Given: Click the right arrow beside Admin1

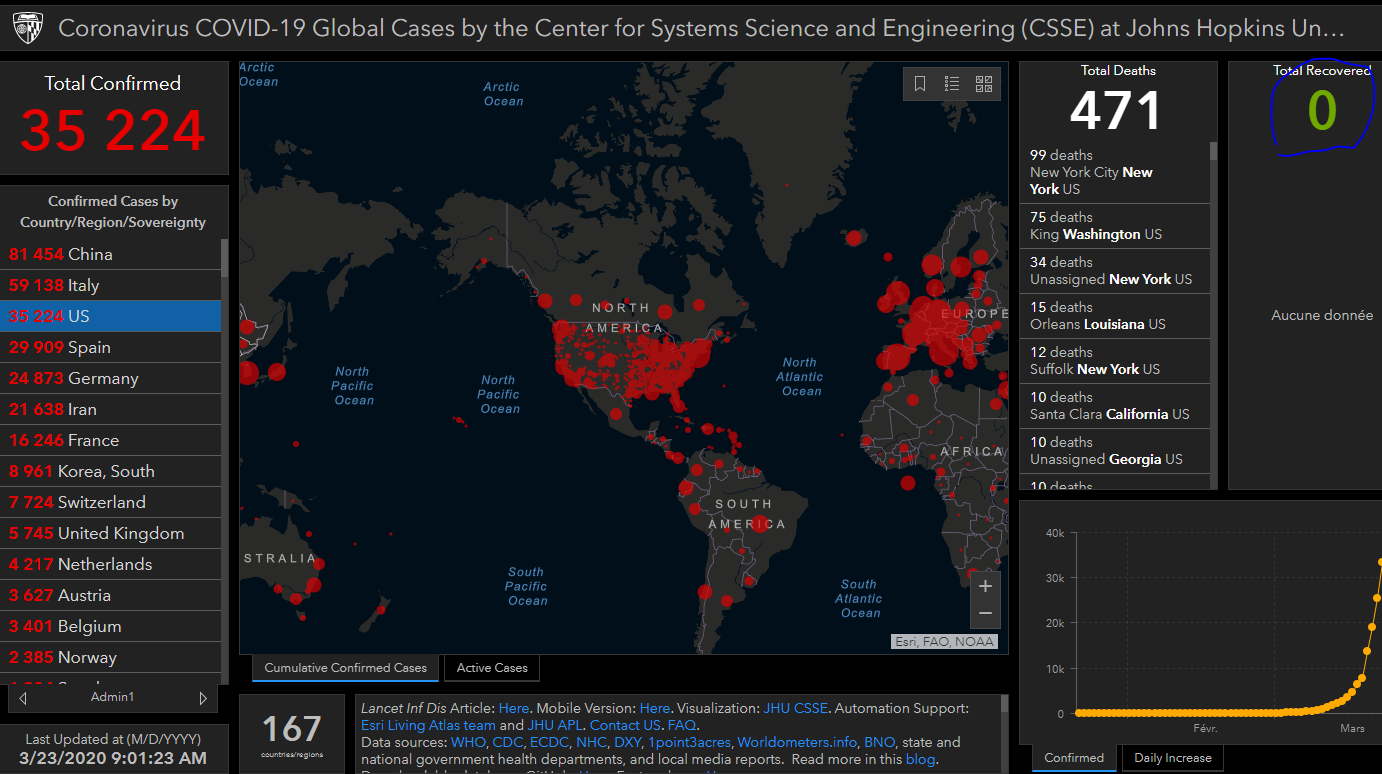Looking at the screenshot, I should [x=203, y=697].
